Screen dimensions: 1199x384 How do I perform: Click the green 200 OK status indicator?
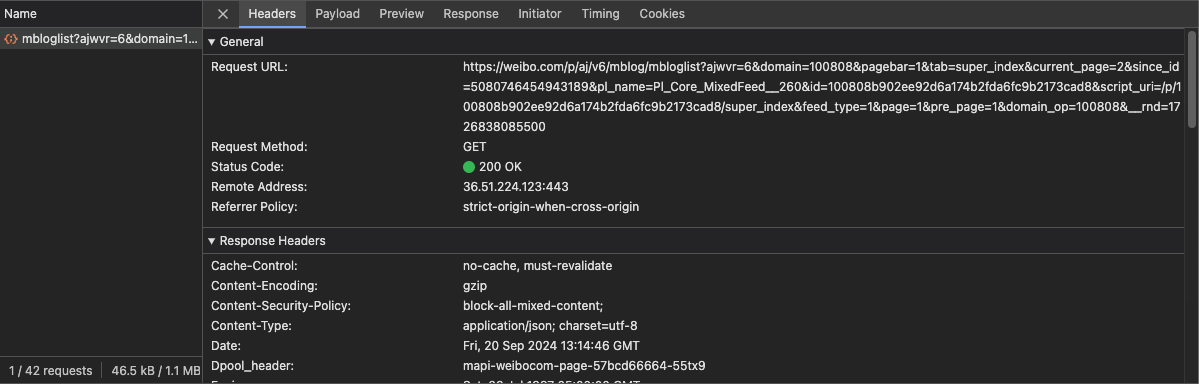point(469,167)
